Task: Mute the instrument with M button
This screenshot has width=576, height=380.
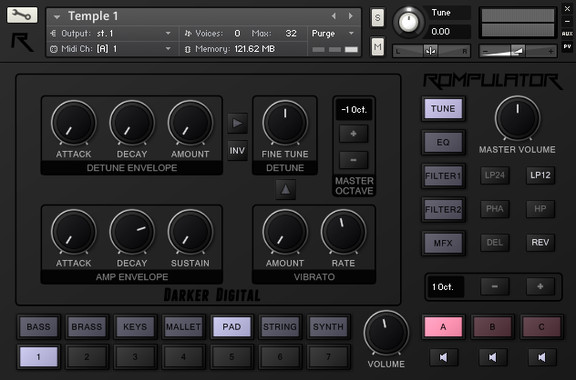Action: pyautogui.click(x=378, y=47)
